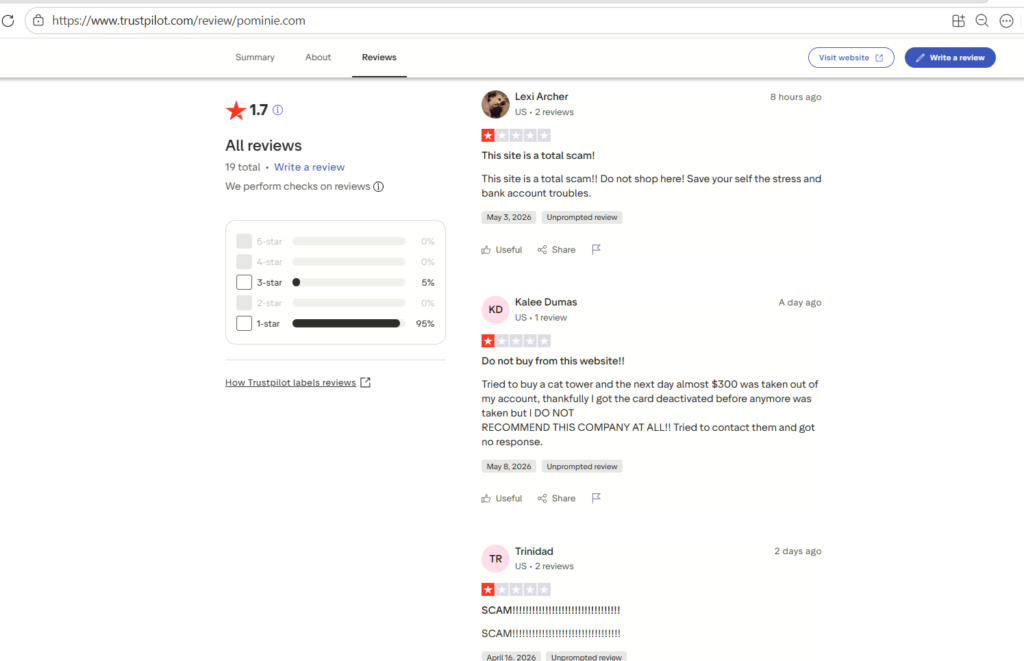Click the 1-star 95% rating bar
This screenshot has width=1024, height=661.
point(349,323)
